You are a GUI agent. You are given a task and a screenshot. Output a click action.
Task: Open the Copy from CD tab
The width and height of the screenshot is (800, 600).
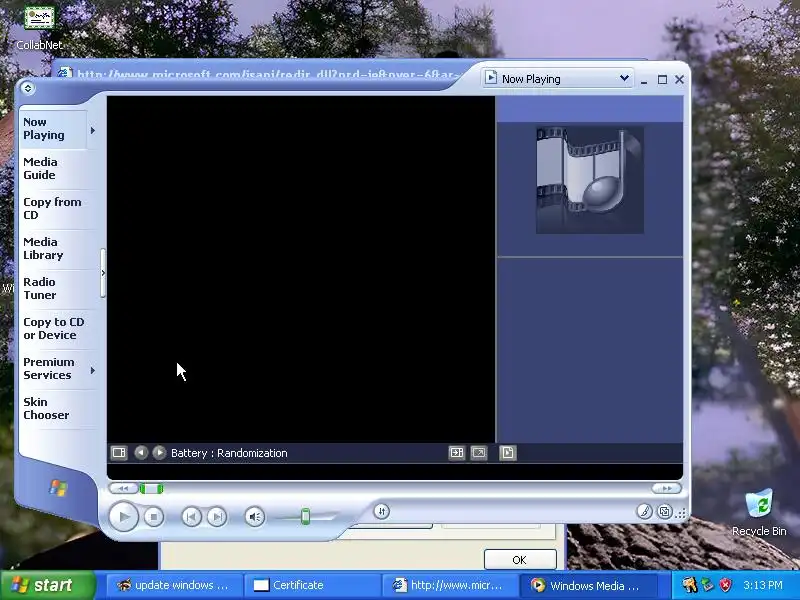click(x=52, y=208)
